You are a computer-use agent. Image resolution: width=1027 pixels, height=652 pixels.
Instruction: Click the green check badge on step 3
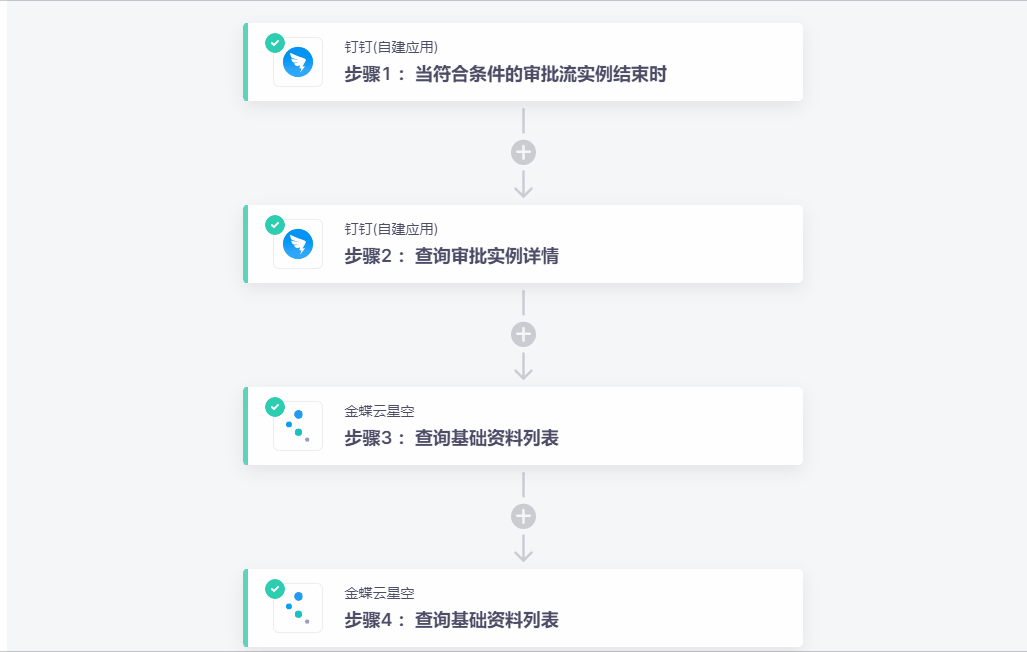[x=275, y=407]
